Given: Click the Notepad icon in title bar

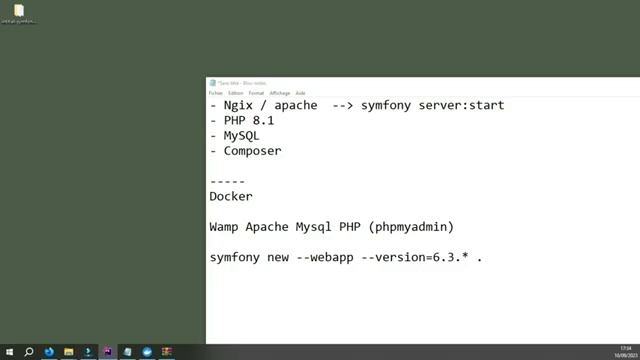Looking at the screenshot, I should pos(213,83).
